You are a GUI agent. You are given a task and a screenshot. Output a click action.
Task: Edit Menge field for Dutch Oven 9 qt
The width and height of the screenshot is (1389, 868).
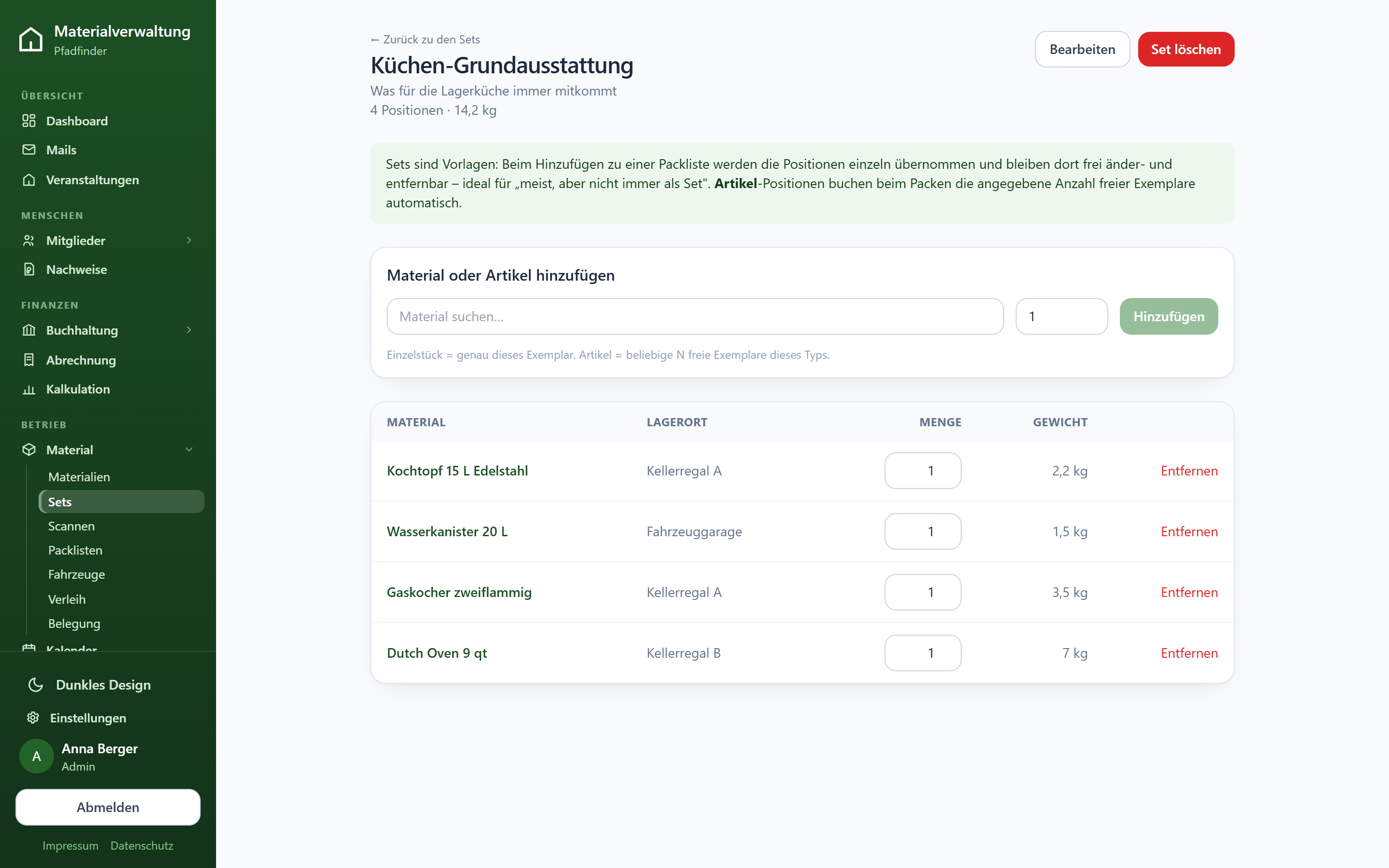click(923, 653)
